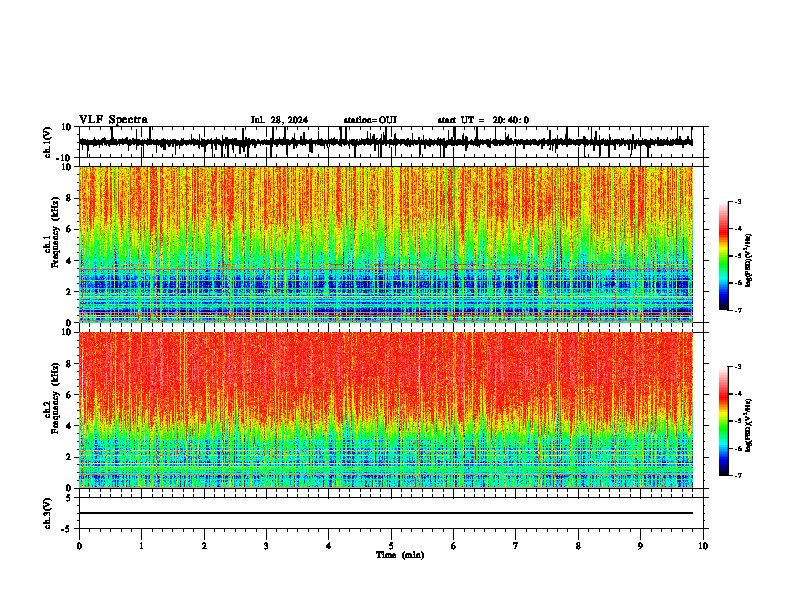The image size is (792, 612).
Task: Click the ch.2 "Frequency (kHz)" axis label
Action: [55, 398]
